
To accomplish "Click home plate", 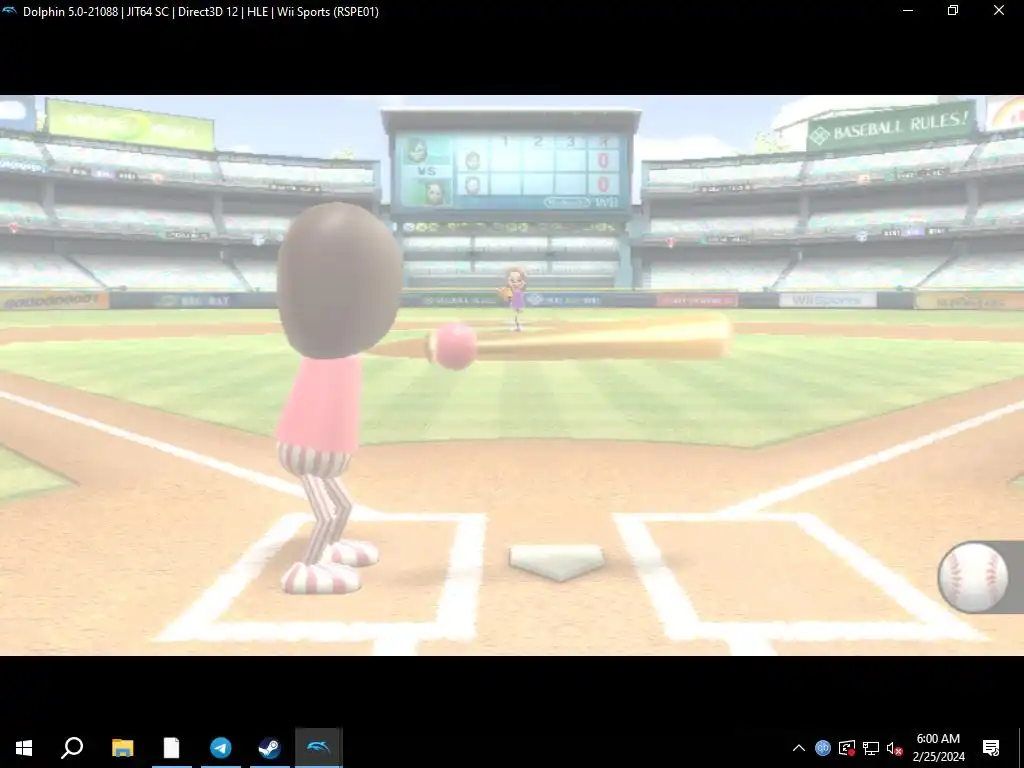I will click(557, 562).
